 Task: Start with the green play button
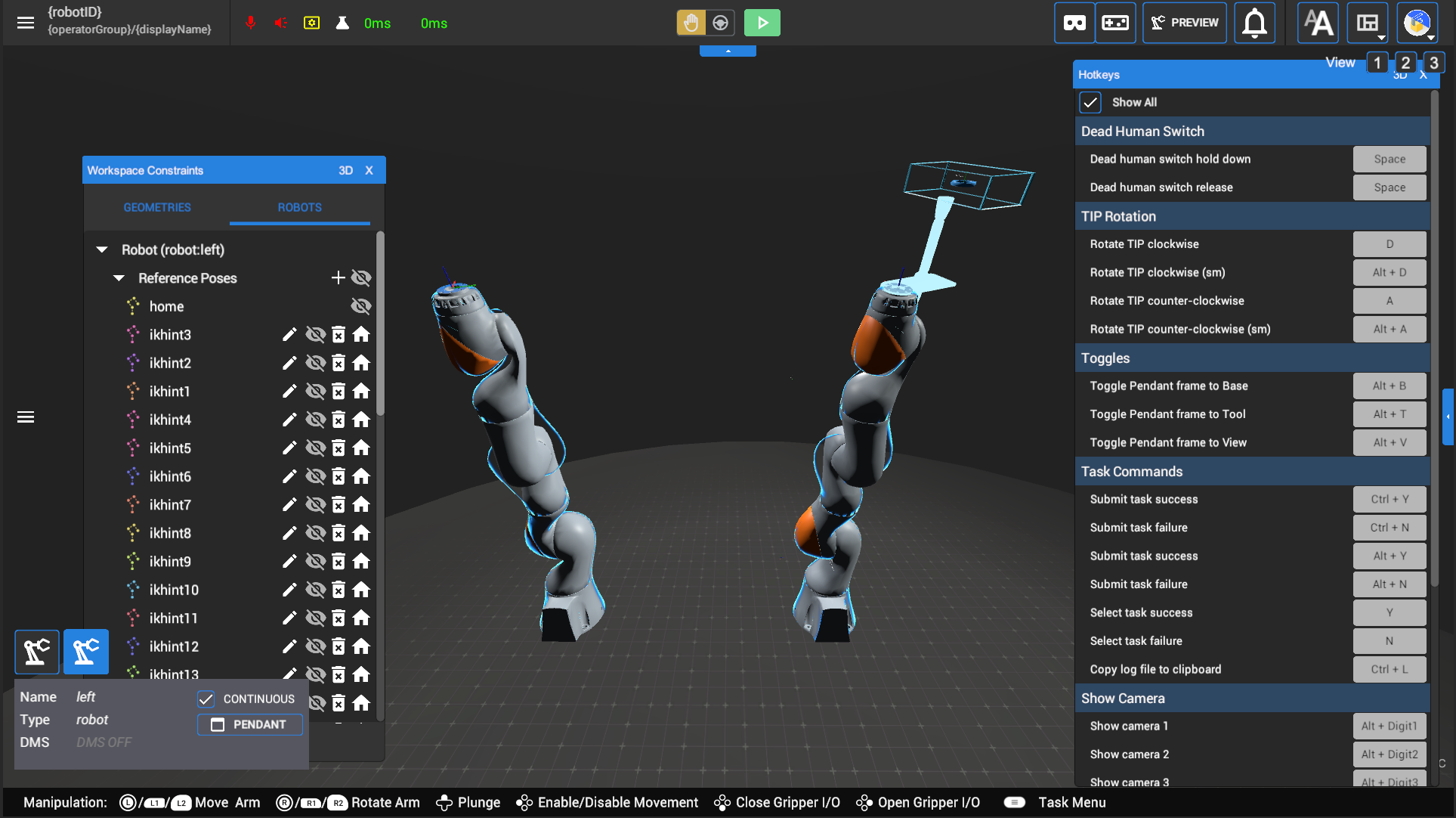tap(762, 23)
